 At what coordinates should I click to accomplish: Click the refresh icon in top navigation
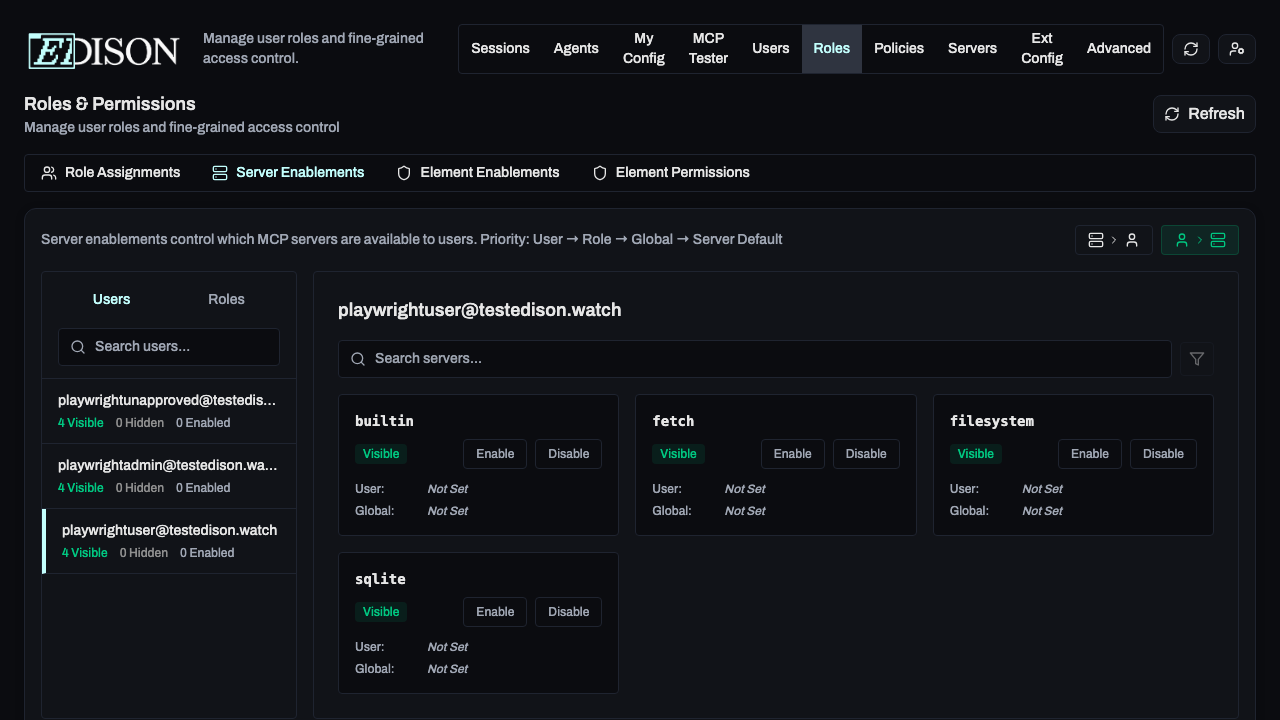1190,49
